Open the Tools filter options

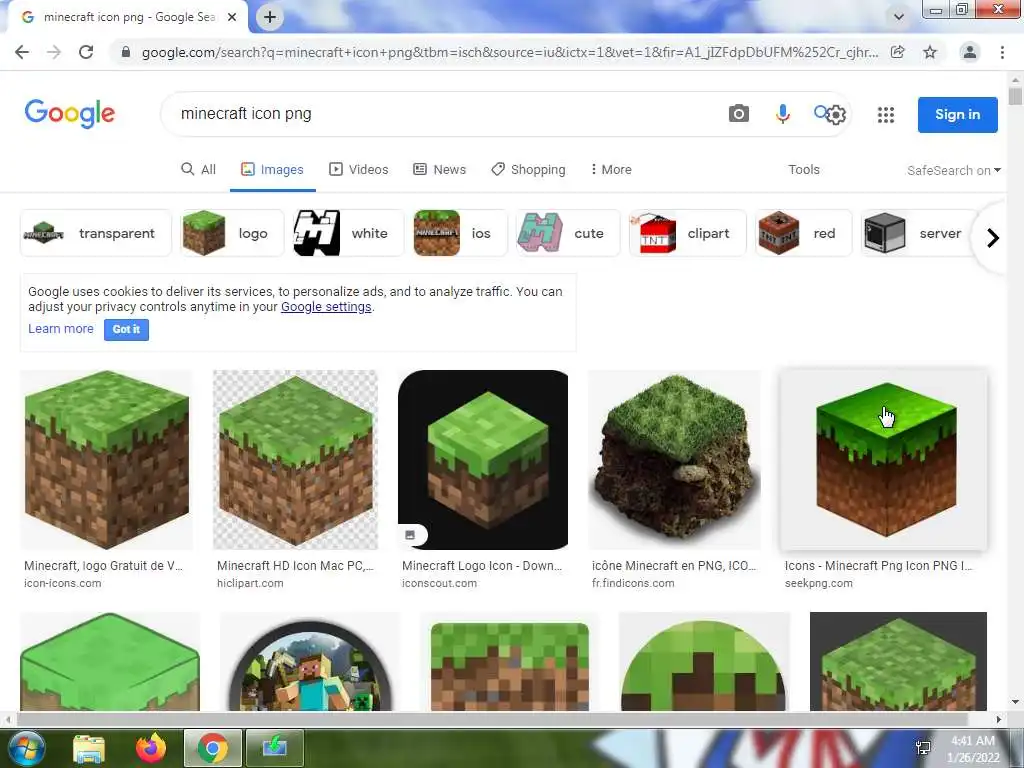click(x=804, y=170)
